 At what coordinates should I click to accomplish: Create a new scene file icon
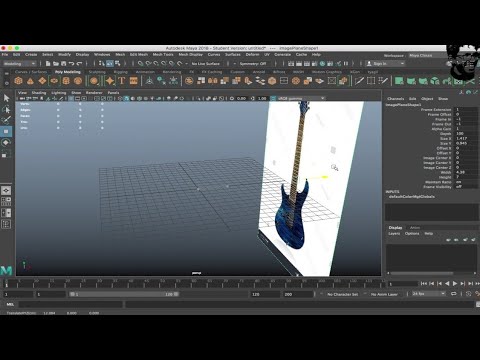48,63
